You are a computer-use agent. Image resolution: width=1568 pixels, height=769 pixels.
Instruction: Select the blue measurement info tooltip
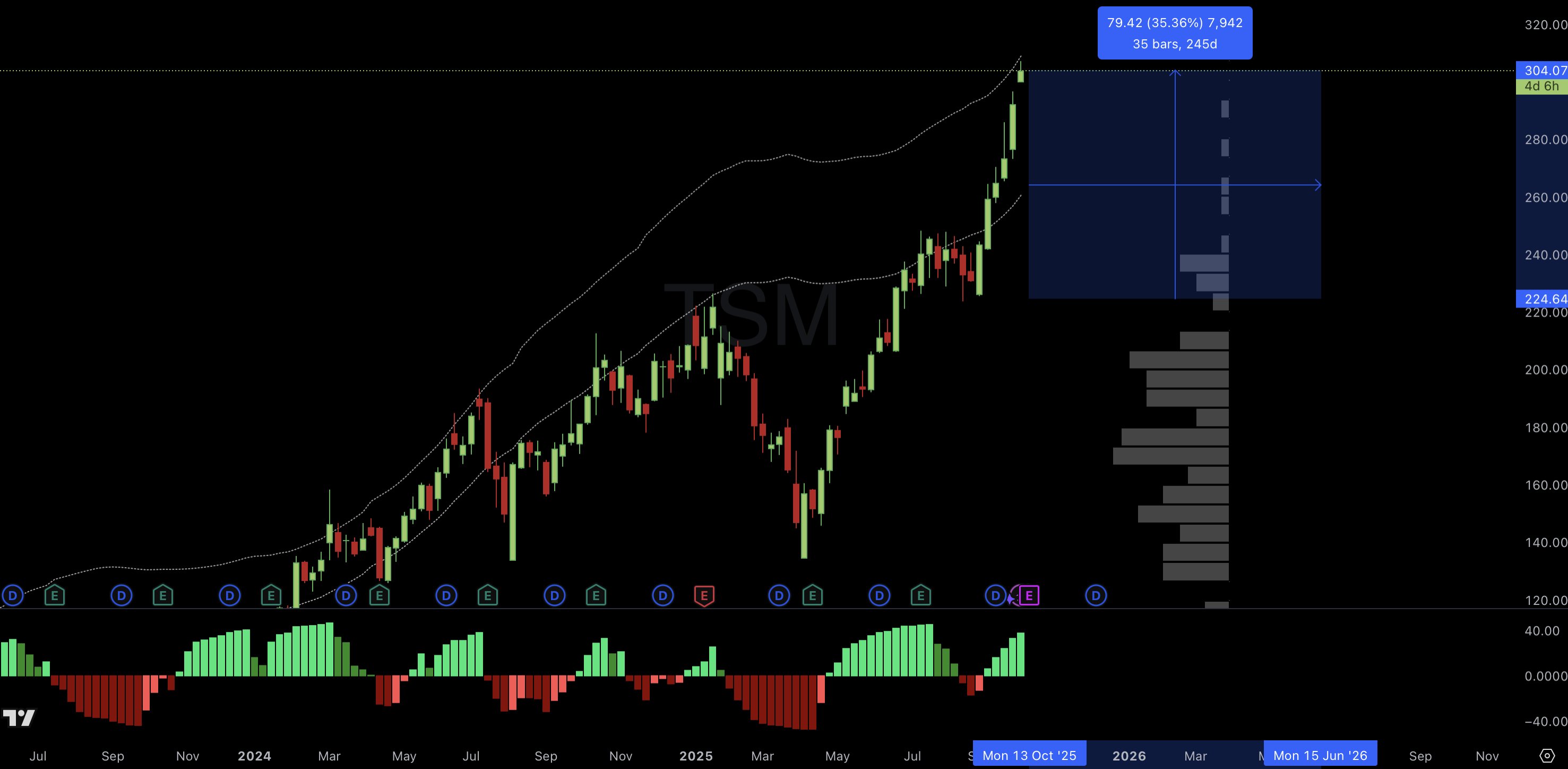click(1174, 33)
